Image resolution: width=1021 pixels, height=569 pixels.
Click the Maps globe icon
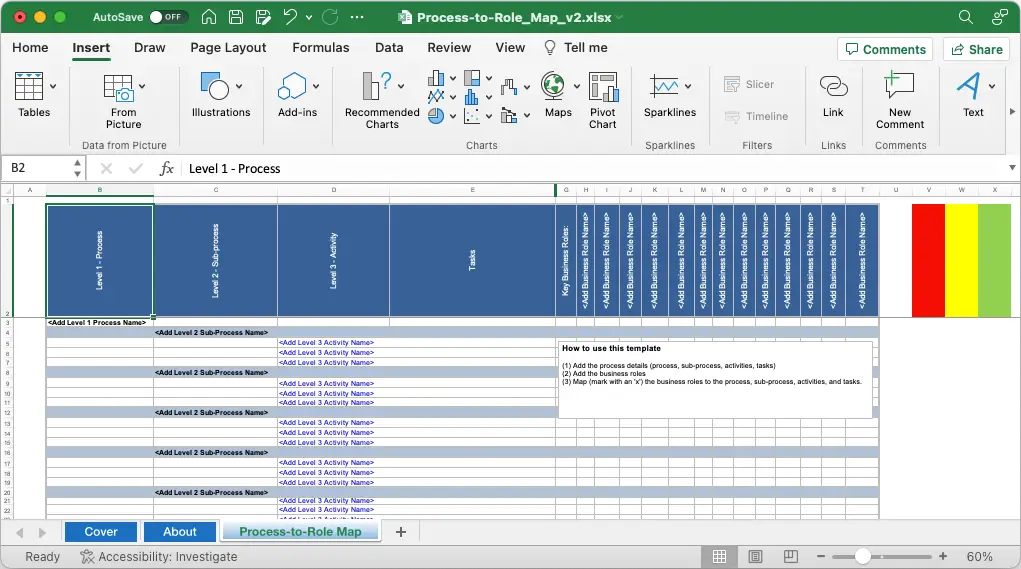click(553, 86)
